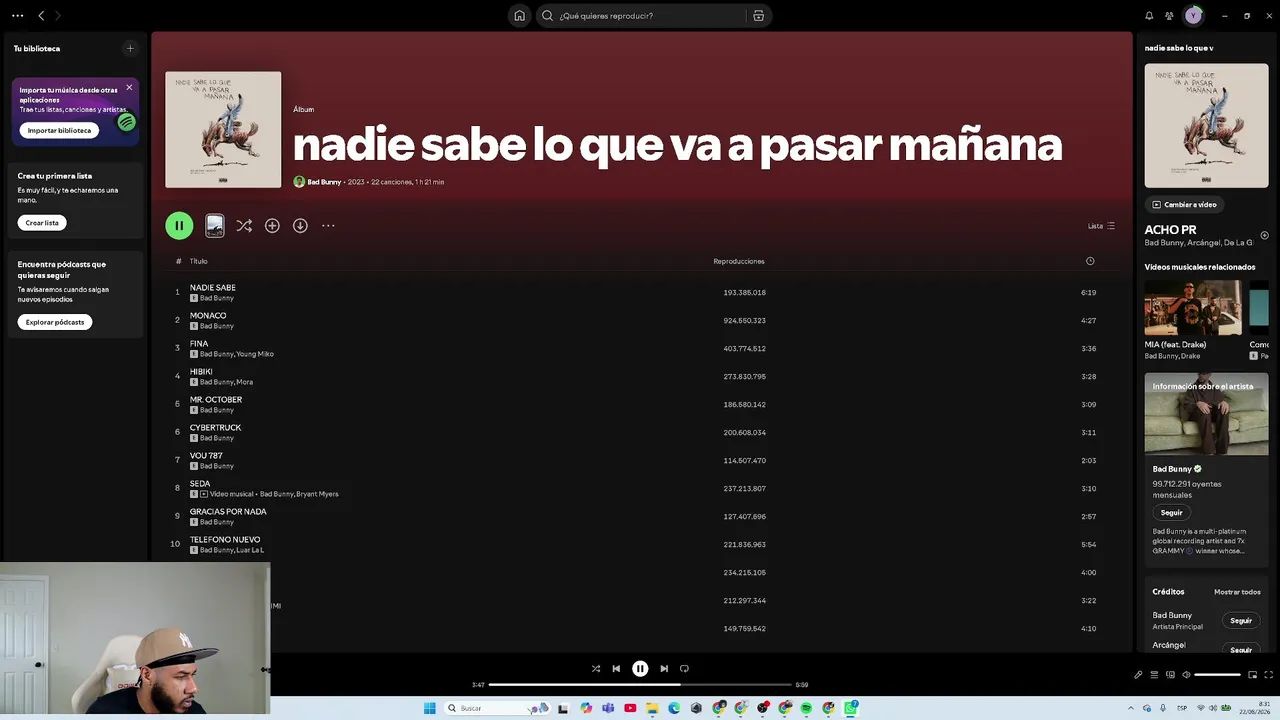Select track 'GRACIAS POR NADA'
Viewport: 1280px width, 720px height.
[228, 512]
